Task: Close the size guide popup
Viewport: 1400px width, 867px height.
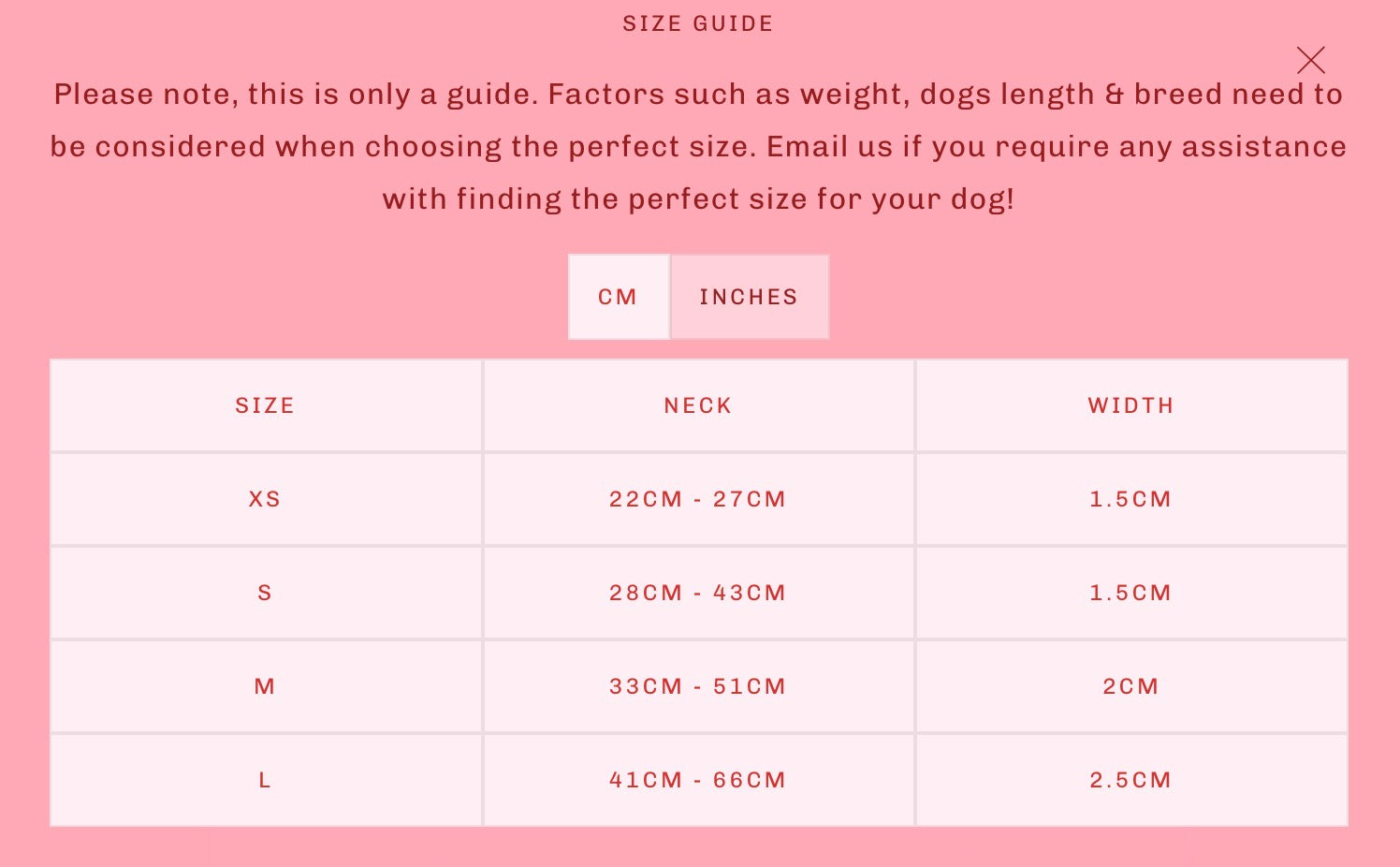Action: tap(1310, 61)
